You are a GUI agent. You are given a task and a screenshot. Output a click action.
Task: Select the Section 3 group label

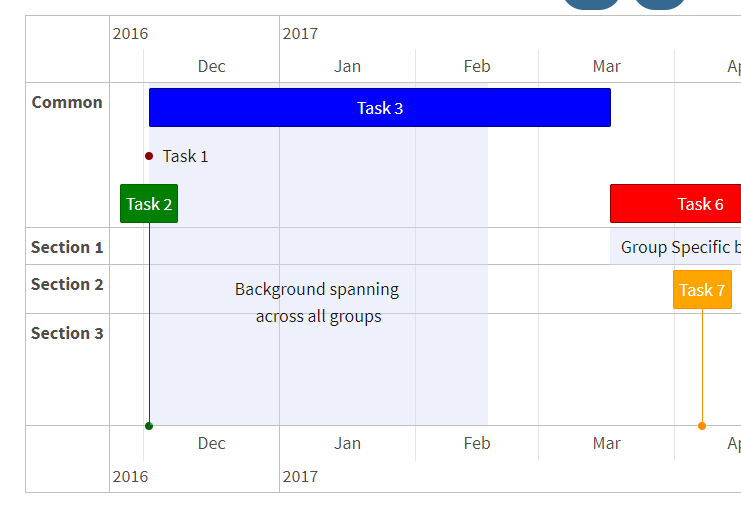pyautogui.click(x=67, y=333)
